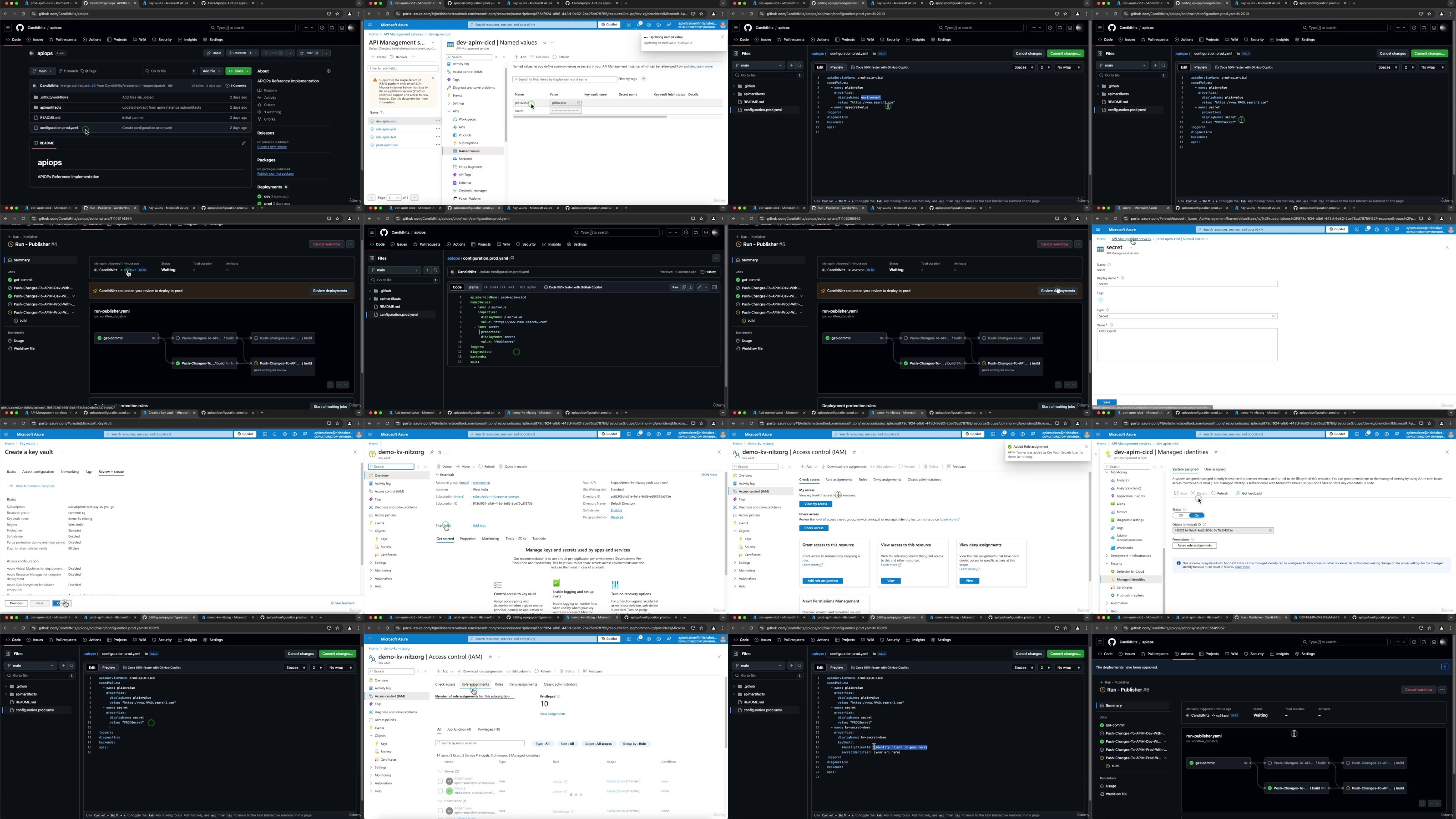Switch to the User assigned tab

(1215, 469)
